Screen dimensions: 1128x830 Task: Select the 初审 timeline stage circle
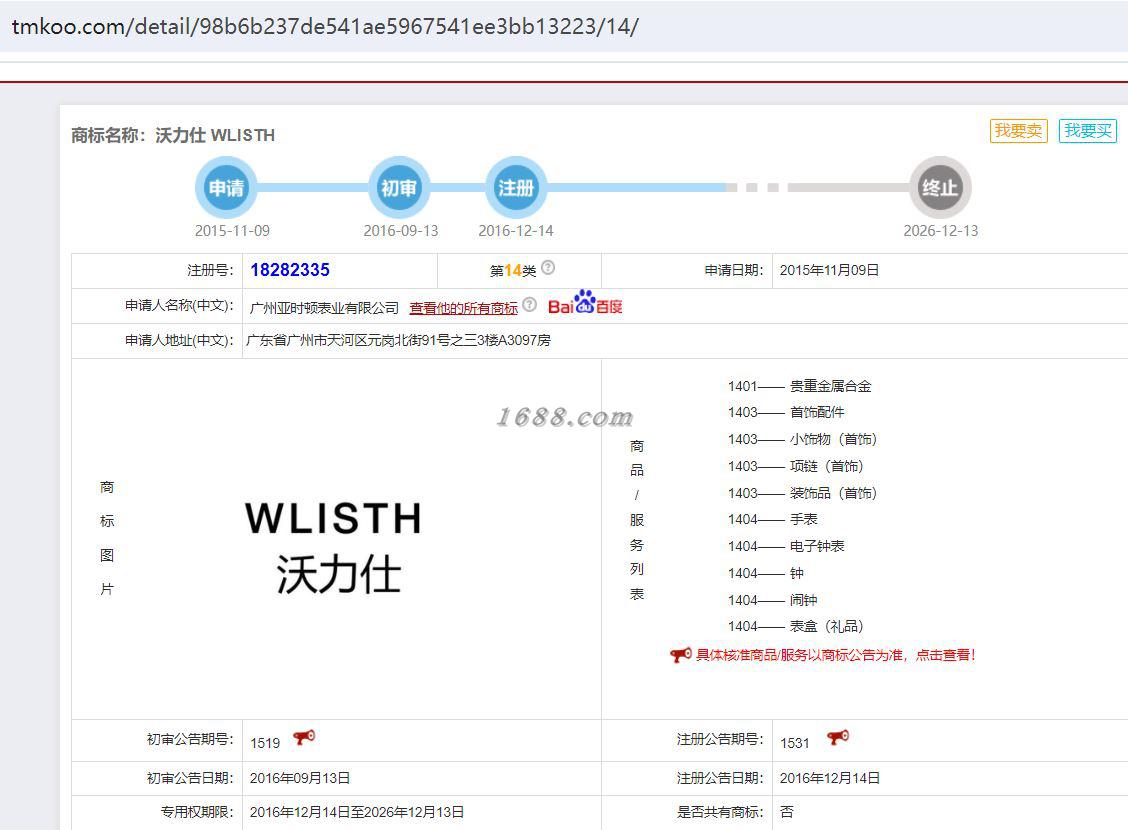pos(399,188)
